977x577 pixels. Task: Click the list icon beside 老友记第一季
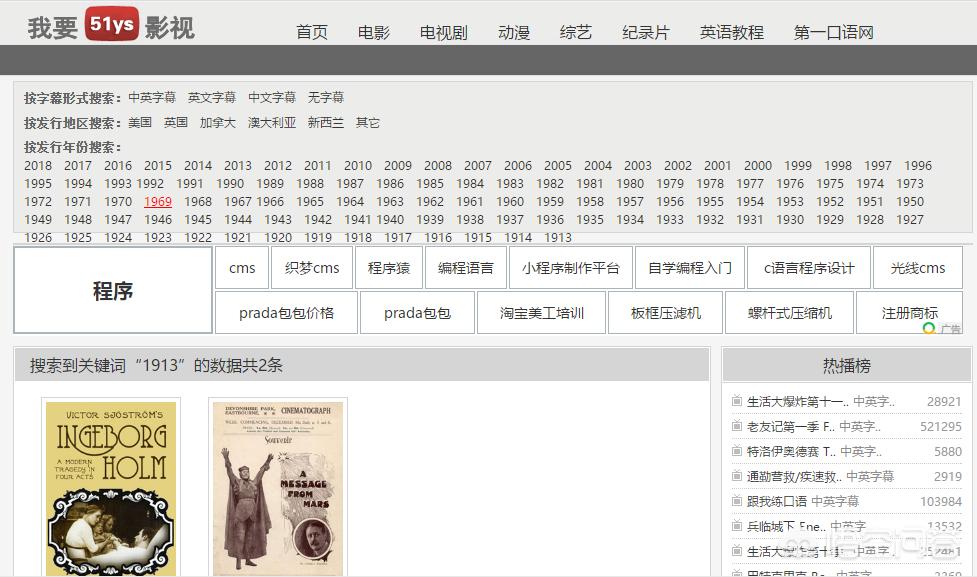736,426
